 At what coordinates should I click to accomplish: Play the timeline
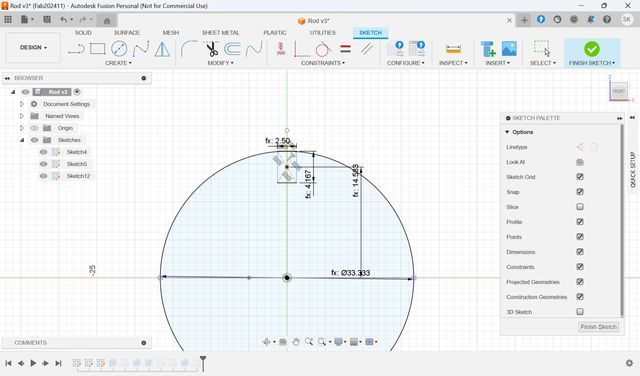point(33,363)
